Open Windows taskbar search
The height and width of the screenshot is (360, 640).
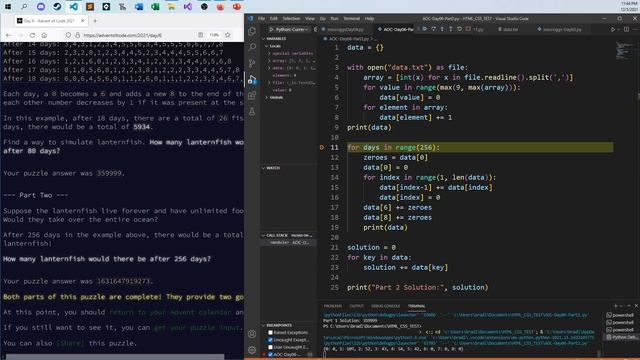click(24, 7)
